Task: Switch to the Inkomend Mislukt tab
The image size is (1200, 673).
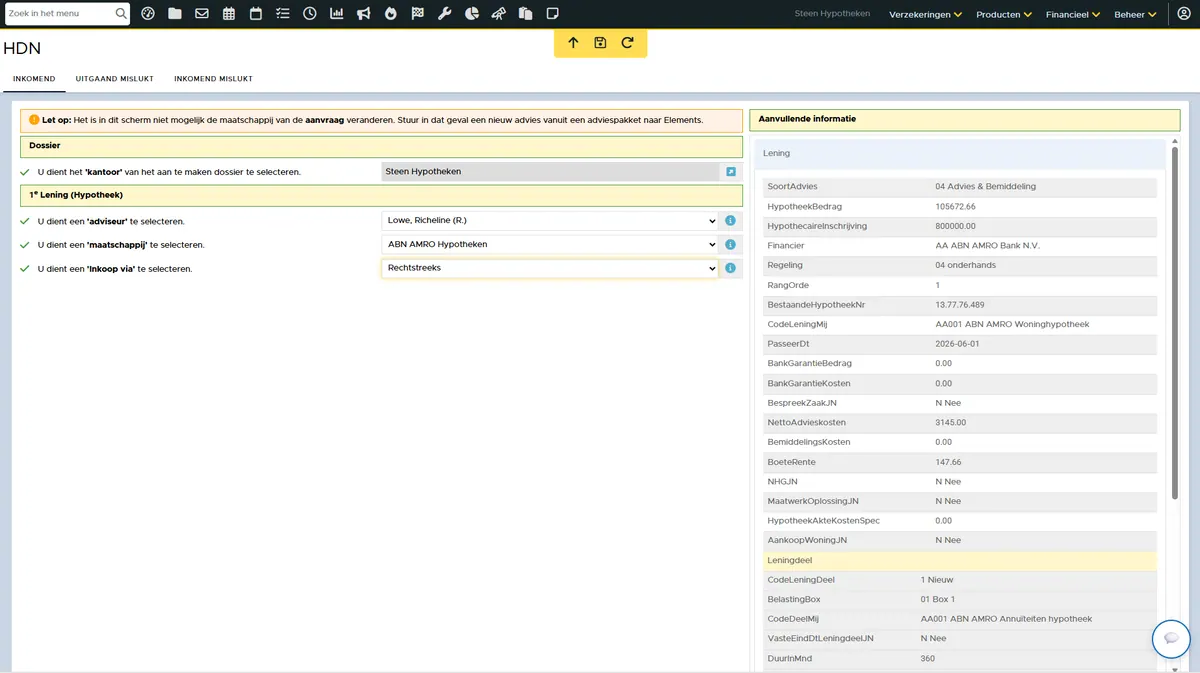Action: click(213, 79)
